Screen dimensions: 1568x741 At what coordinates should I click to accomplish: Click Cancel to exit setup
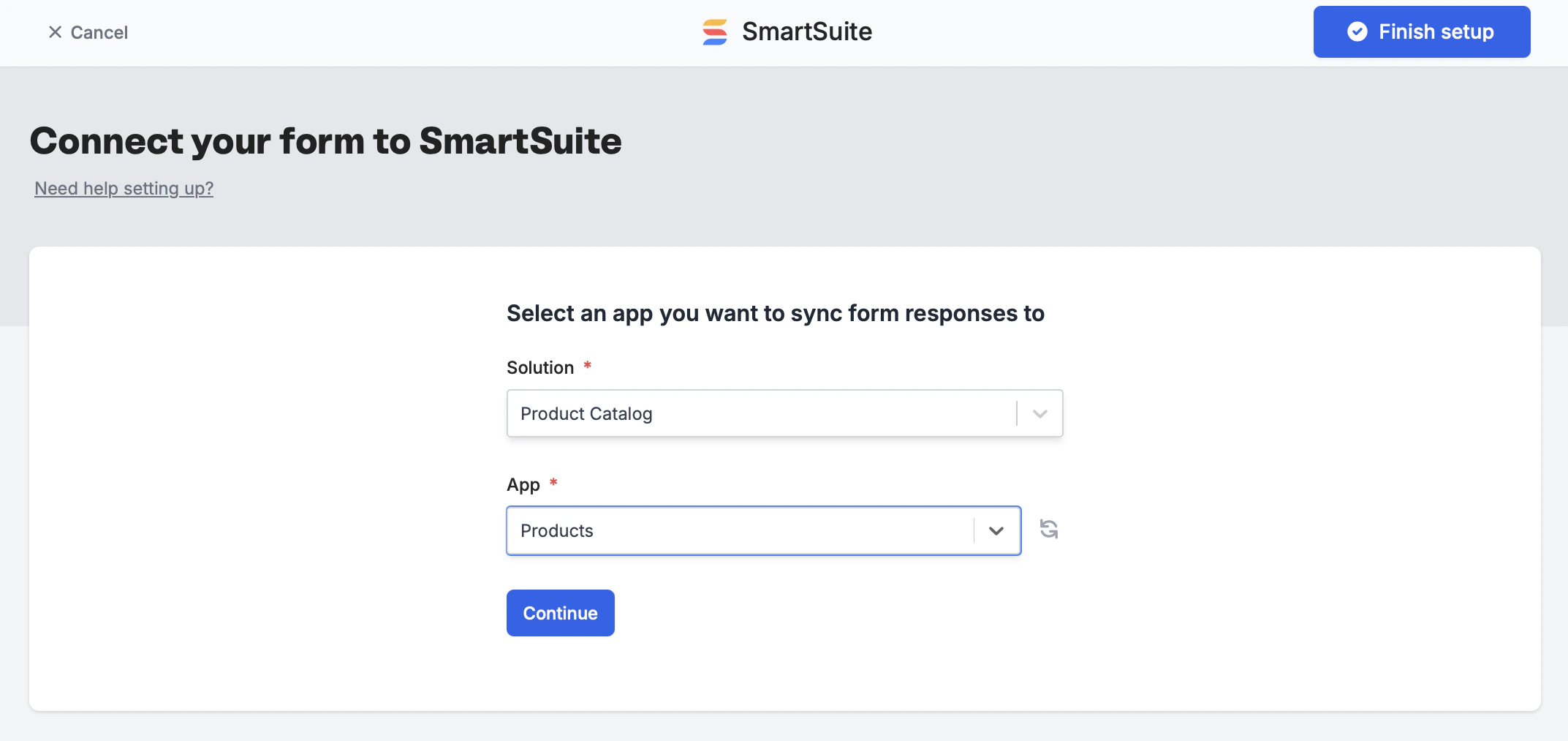point(99,32)
